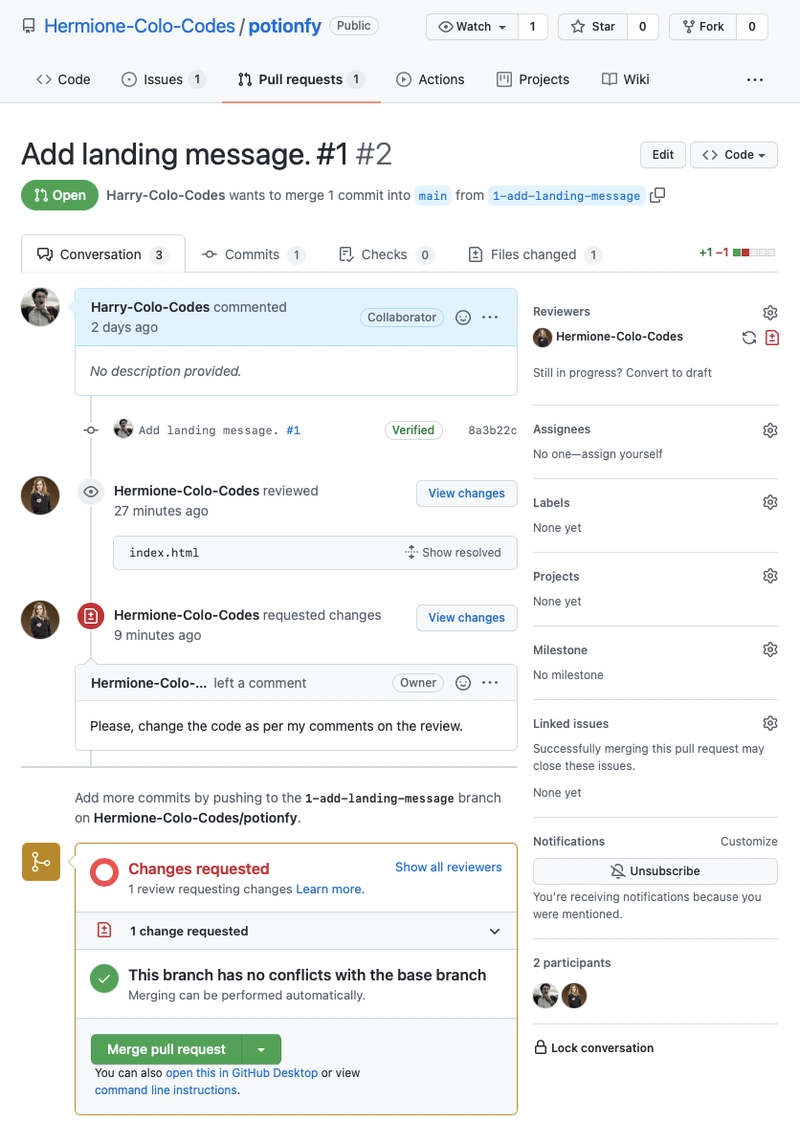The height and width of the screenshot is (1121, 800).
Task: Click the red changes-requested icon in Reviewers
Action: (772, 337)
